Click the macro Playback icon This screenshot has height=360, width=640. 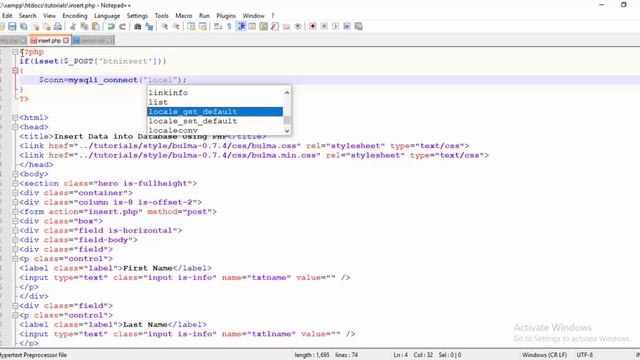336,27
